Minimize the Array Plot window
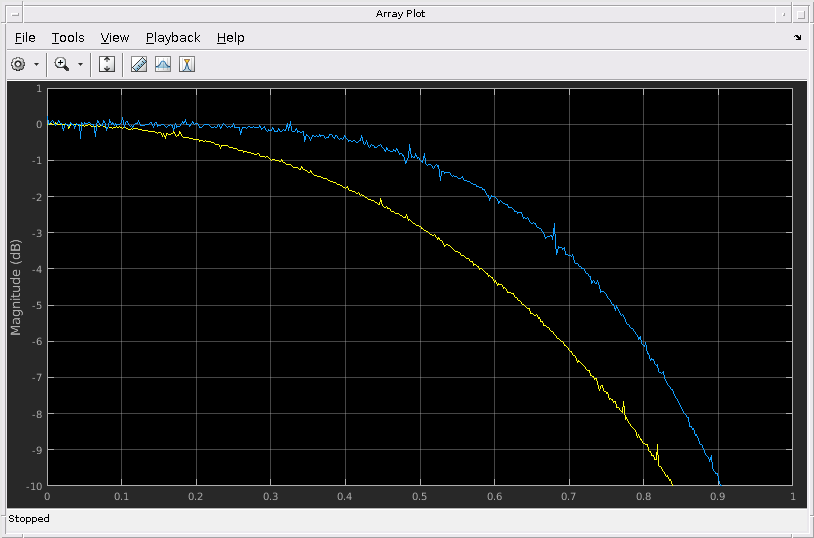The height and width of the screenshot is (538, 814). tap(783, 15)
